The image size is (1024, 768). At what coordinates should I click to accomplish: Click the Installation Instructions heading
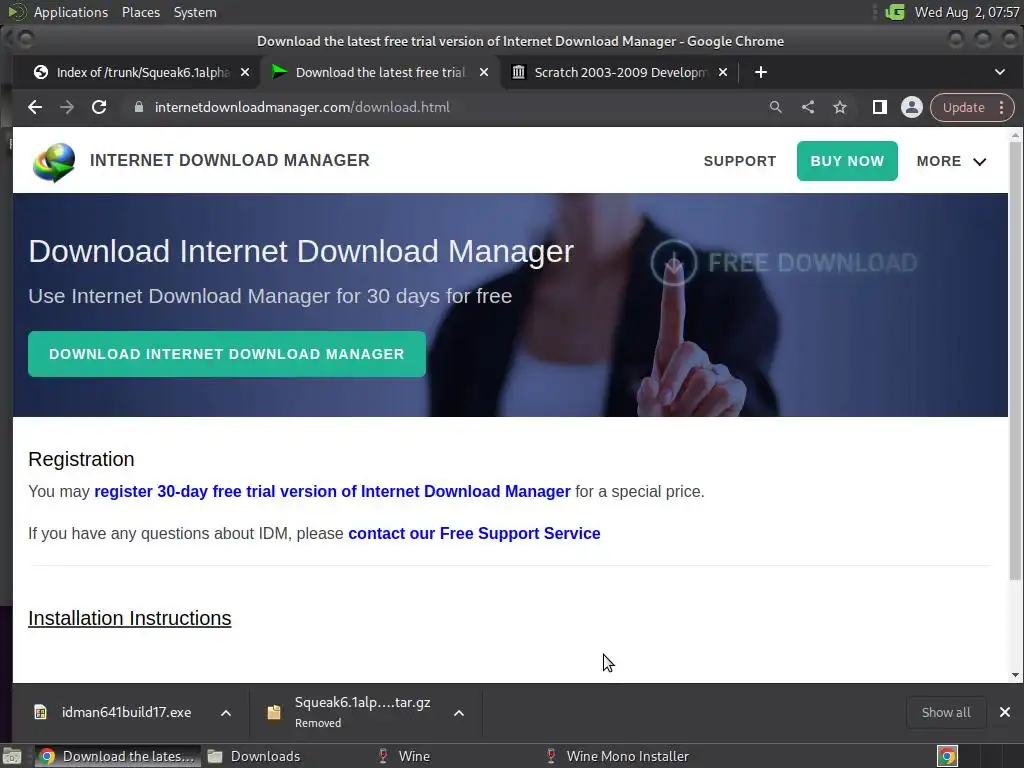[x=129, y=618]
